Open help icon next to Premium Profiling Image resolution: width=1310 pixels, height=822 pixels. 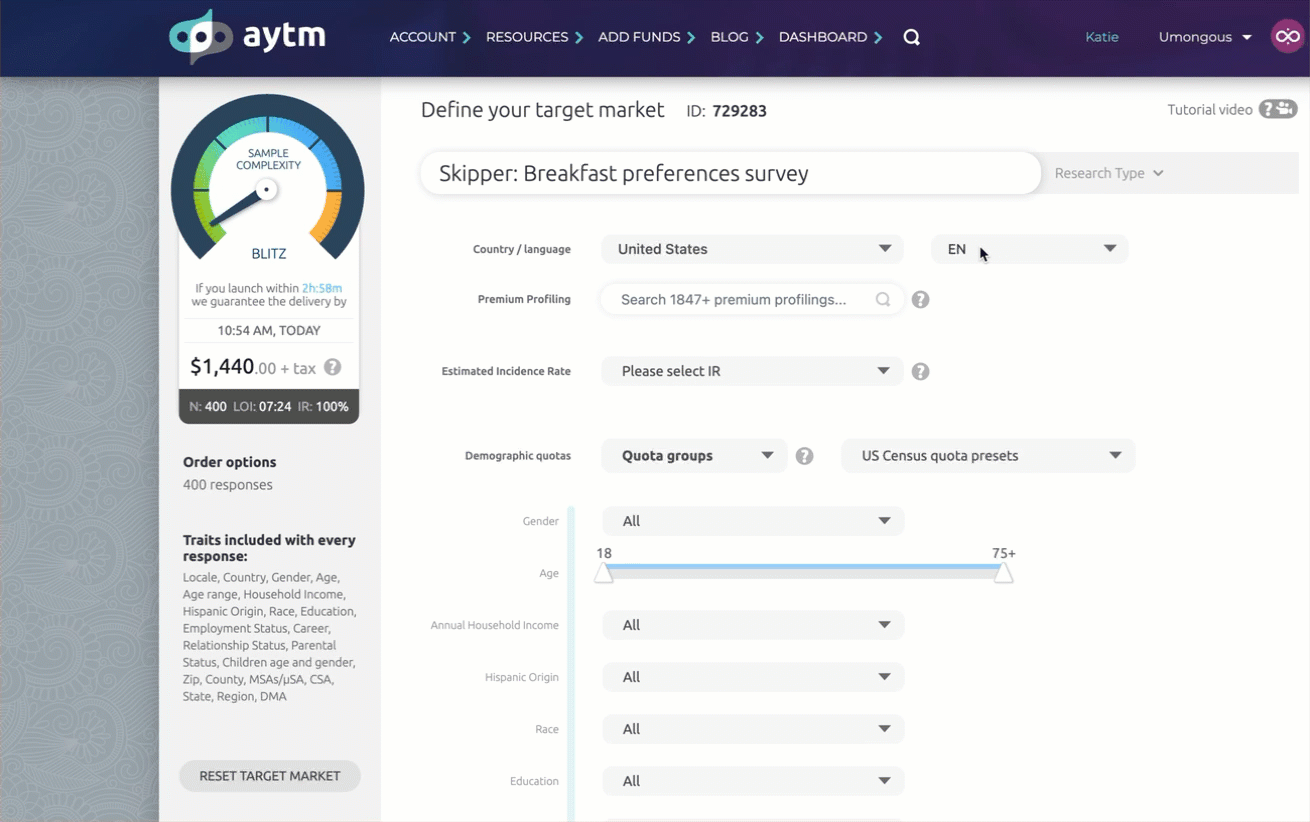(920, 300)
